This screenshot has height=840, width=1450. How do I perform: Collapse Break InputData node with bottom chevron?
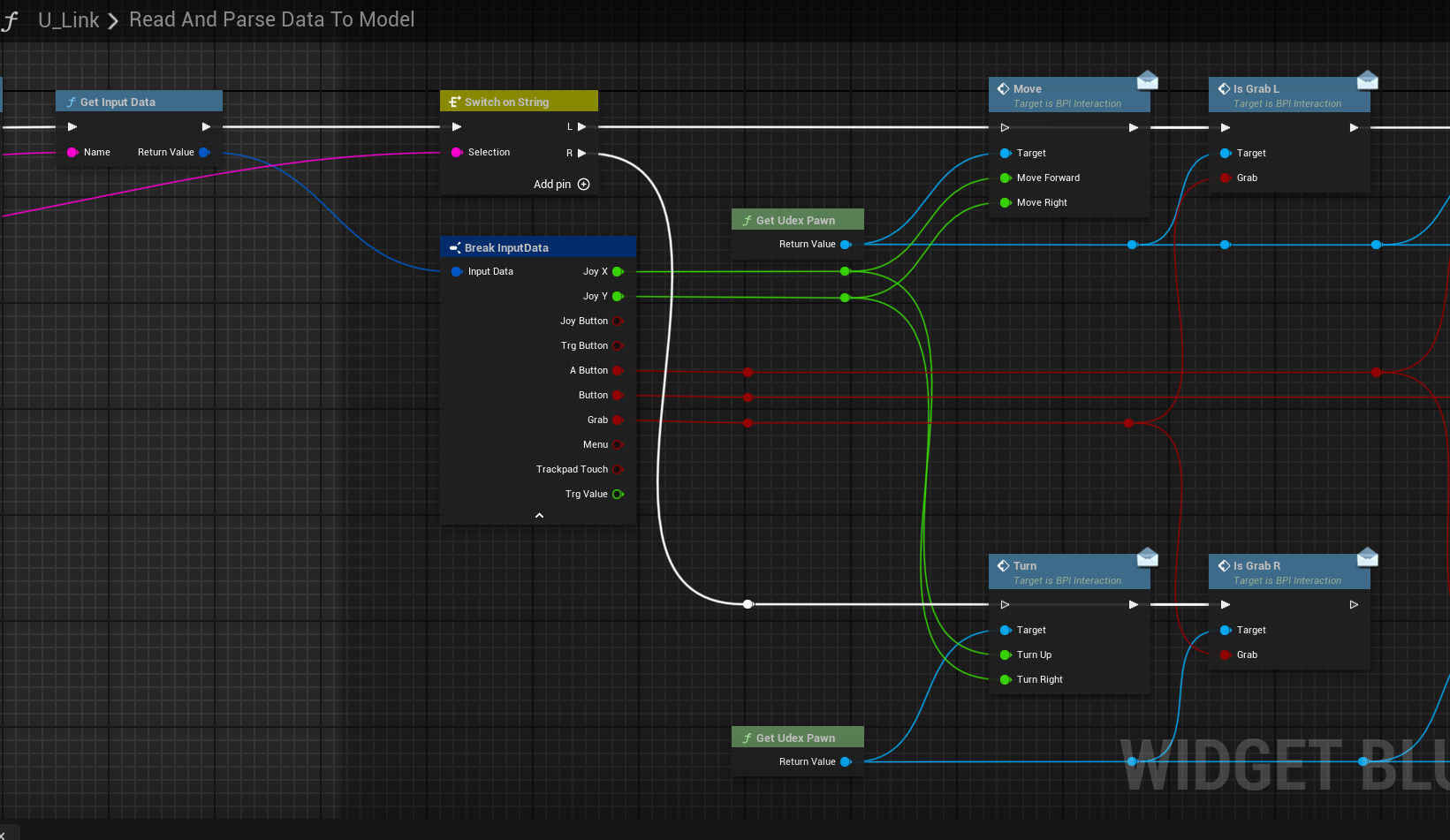tap(539, 516)
